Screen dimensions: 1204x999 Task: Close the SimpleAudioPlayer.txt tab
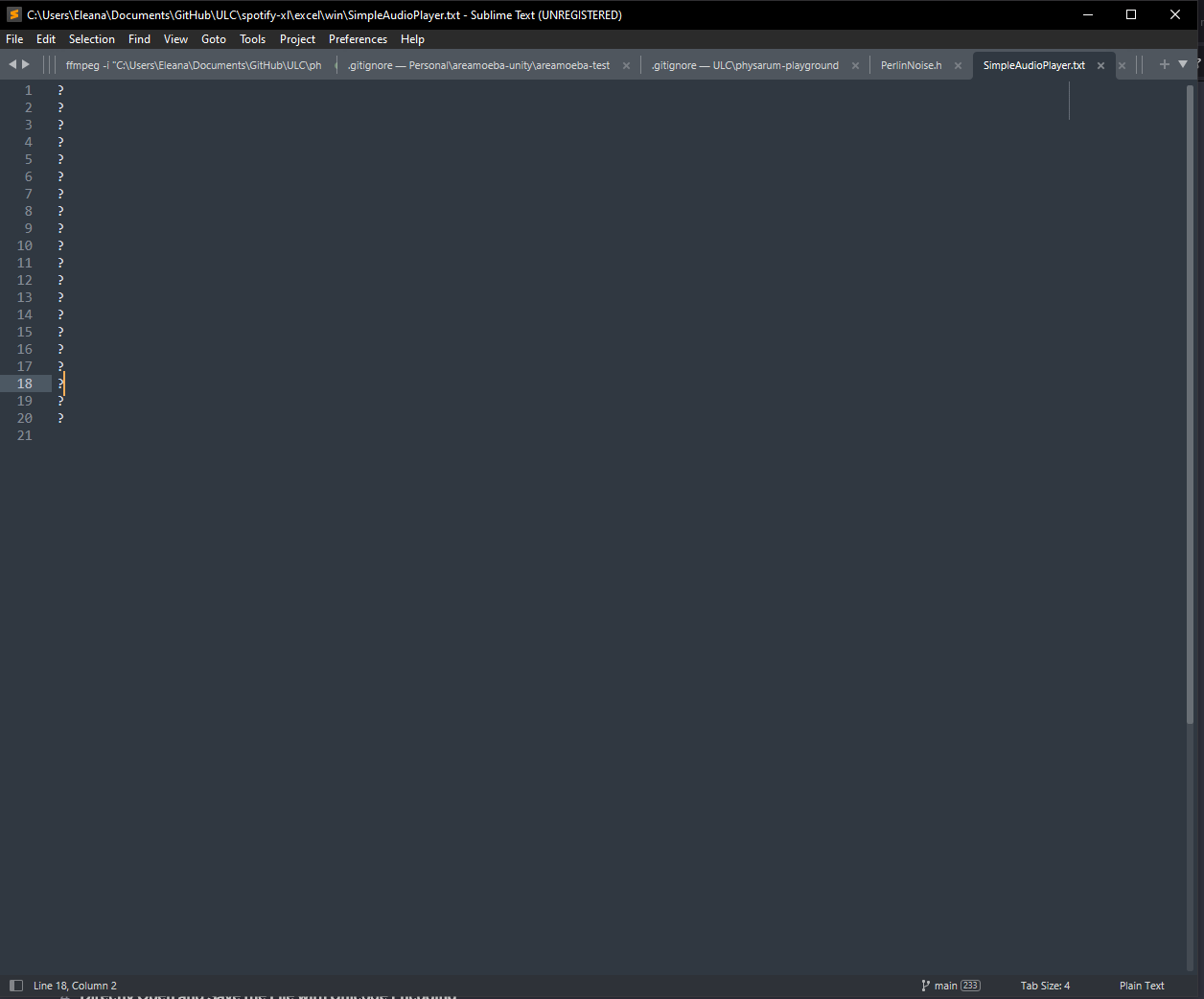(x=1100, y=66)
